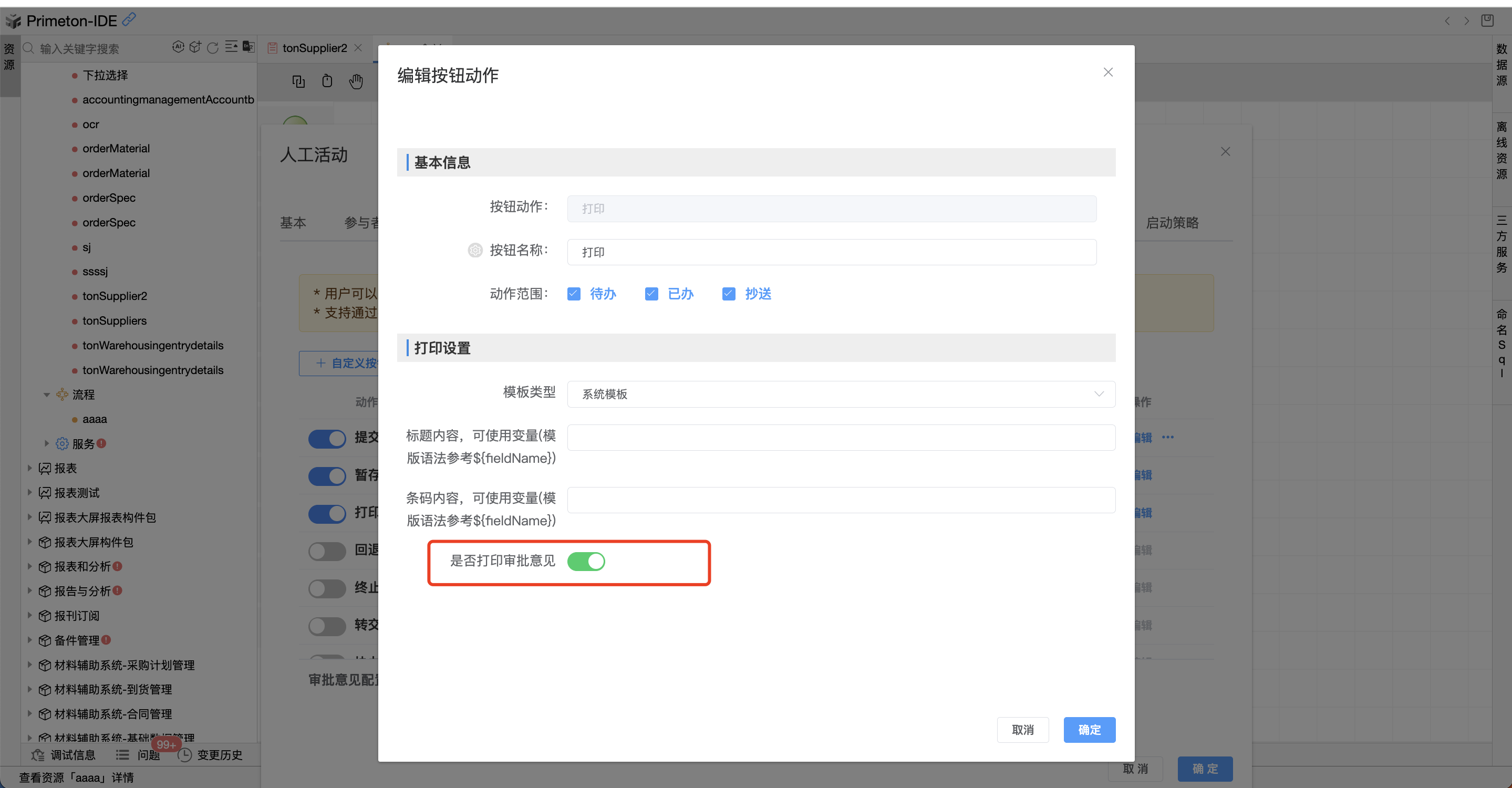Select the mouse pointer tool in canvas toolbar

327,81
